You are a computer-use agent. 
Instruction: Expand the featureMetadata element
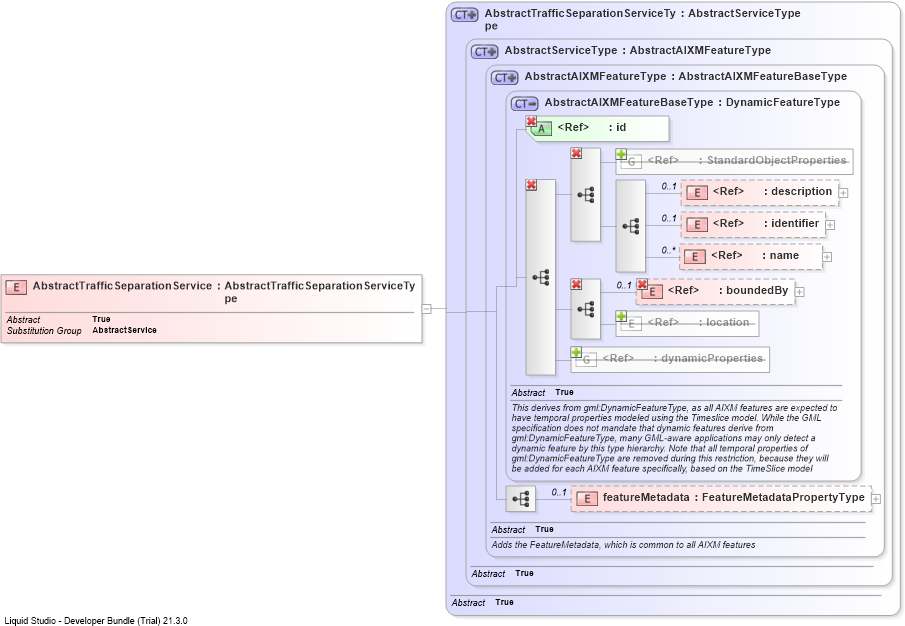876,499
